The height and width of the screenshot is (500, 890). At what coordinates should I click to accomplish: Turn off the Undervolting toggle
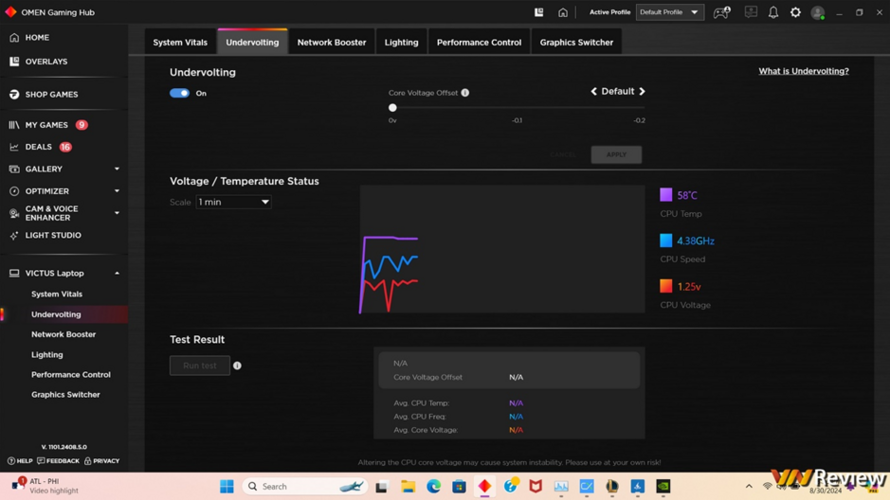click(x=179, y=93)
